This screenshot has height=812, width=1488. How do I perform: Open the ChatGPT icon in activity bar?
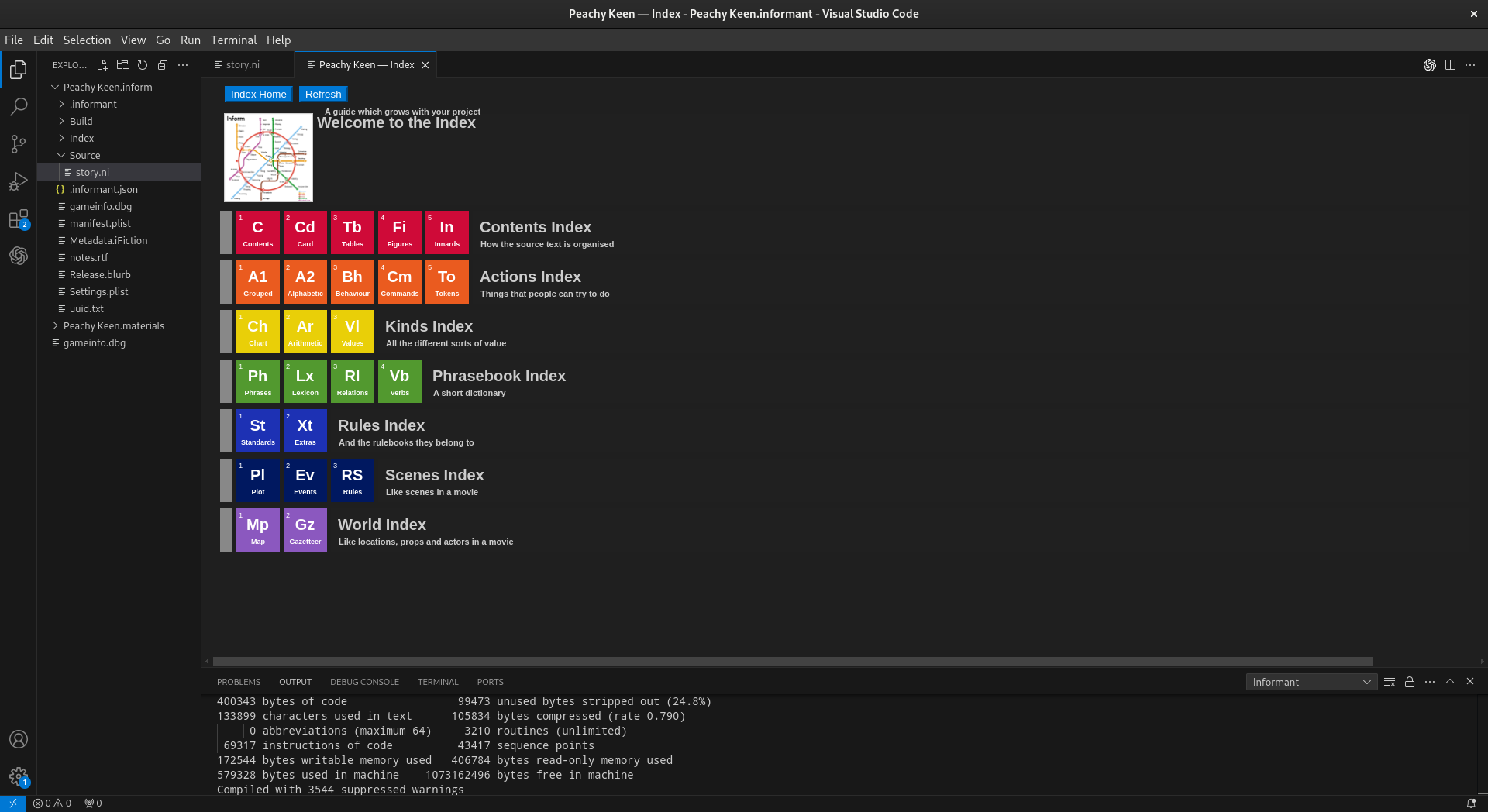tap(19, 256)
